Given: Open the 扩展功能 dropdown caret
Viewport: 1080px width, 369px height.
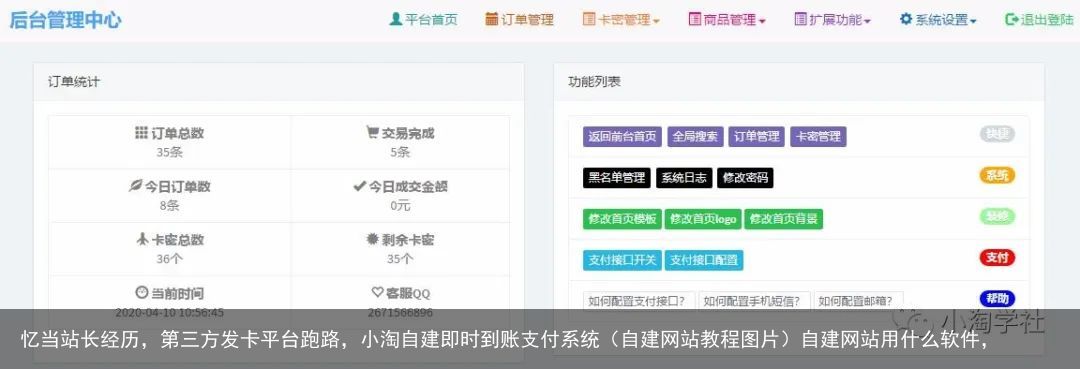Looking at the screenshot, I should click(x=867, y=21).
